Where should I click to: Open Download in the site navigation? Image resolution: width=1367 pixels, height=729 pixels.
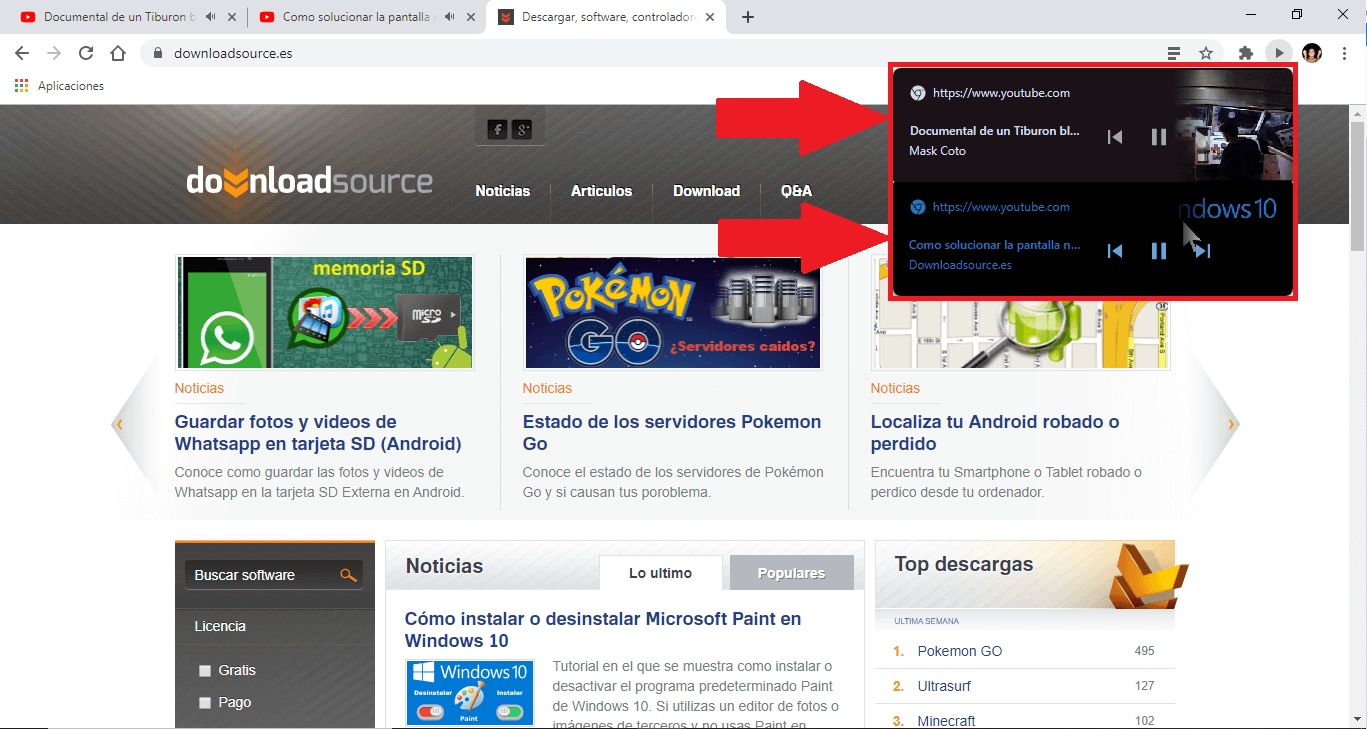(x=706, y=191)
